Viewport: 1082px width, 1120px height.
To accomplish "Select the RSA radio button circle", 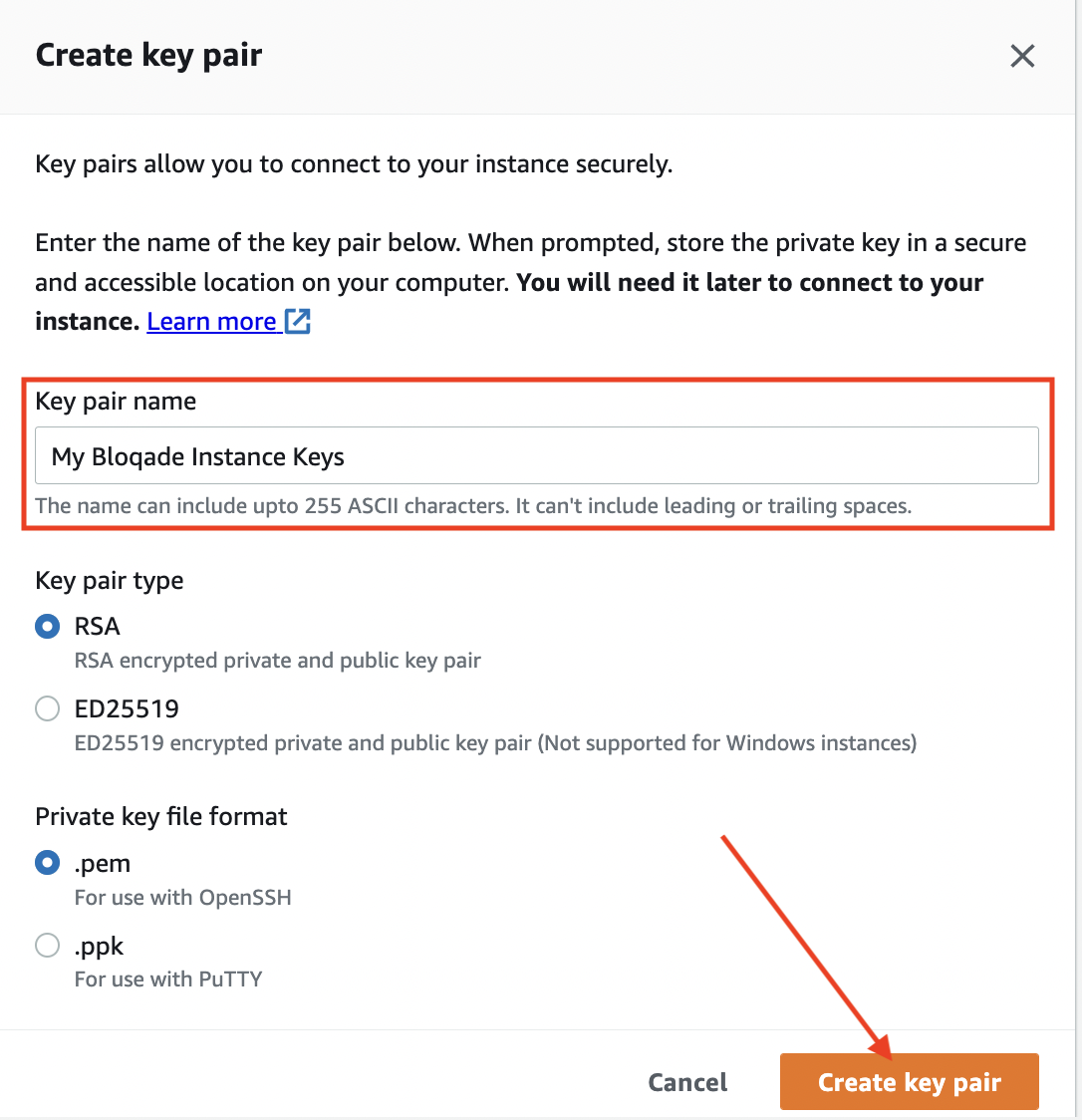I will pyautogui.click(x=47, y=627).
